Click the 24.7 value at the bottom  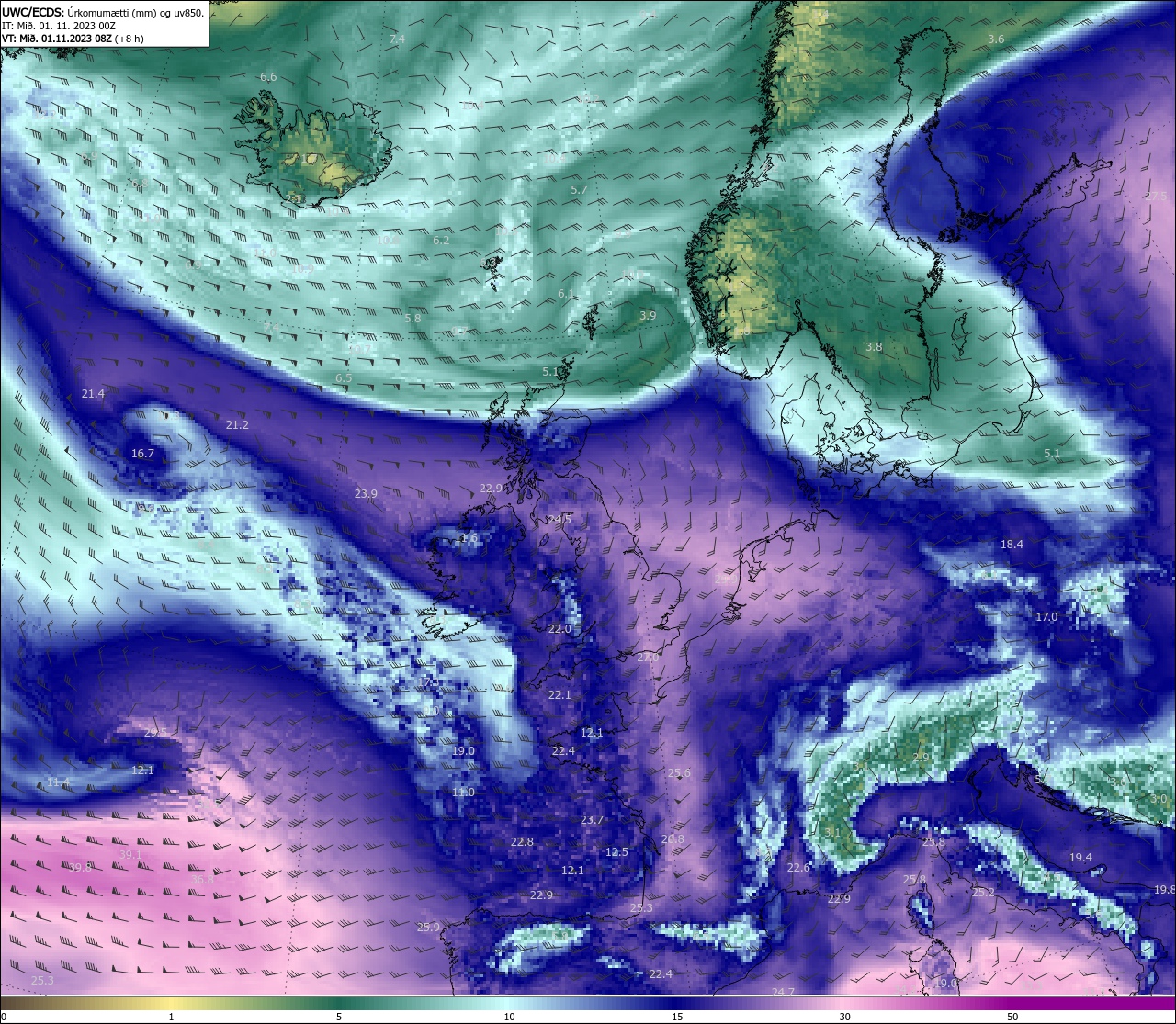(x=783, y=993)
